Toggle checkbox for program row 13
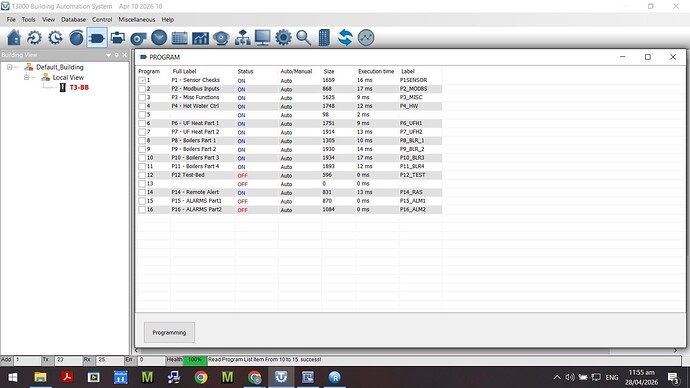This screenshot has height=388, width=690. click(x=142, y=184)
